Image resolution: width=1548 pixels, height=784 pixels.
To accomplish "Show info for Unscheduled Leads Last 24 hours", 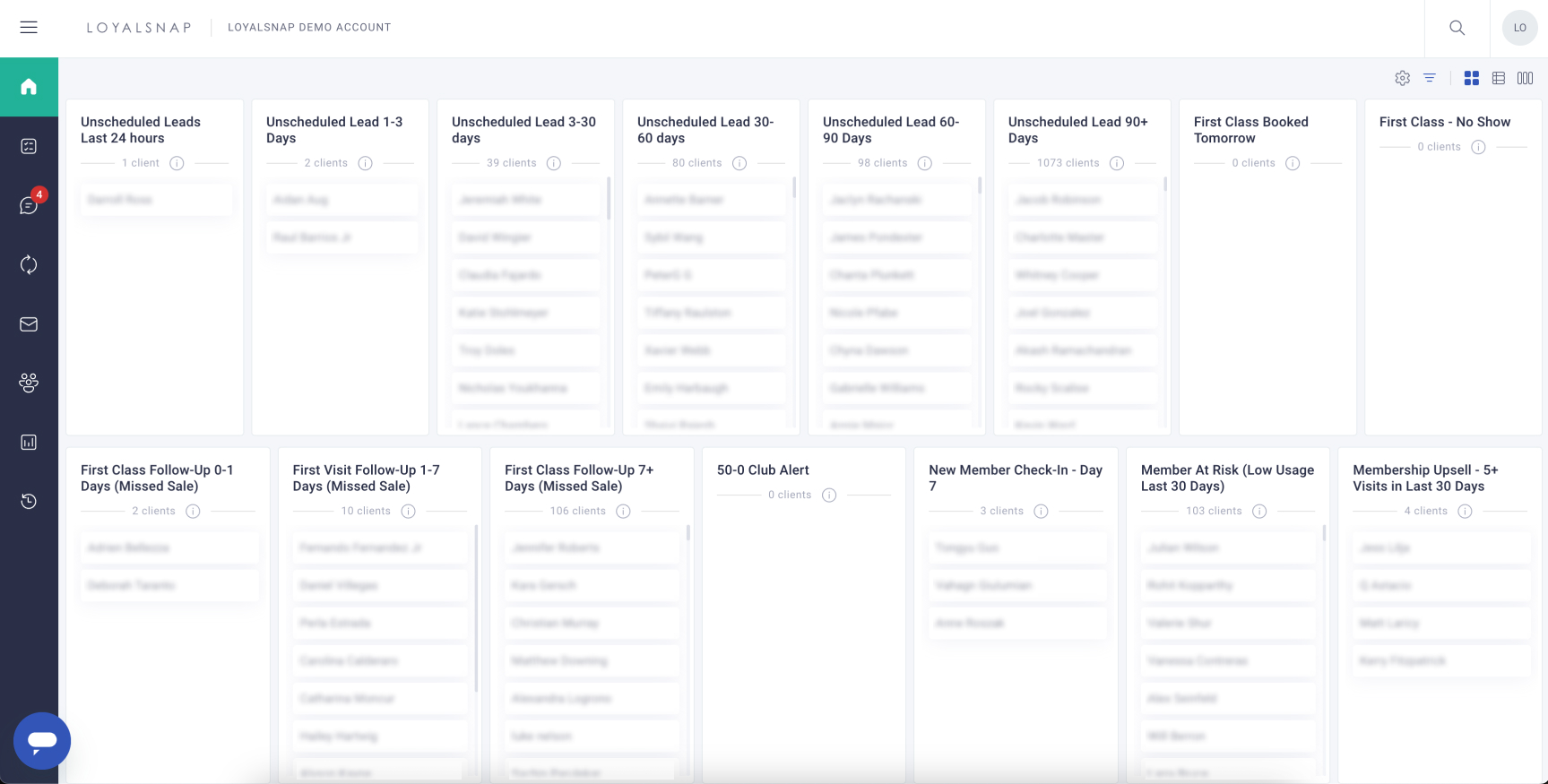I will (177, 163).
